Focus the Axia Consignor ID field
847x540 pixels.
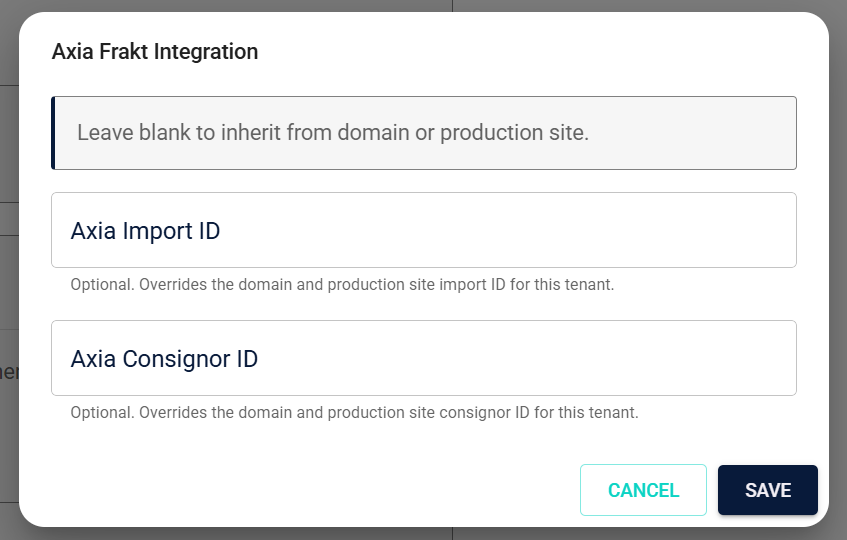click(424, 358)
